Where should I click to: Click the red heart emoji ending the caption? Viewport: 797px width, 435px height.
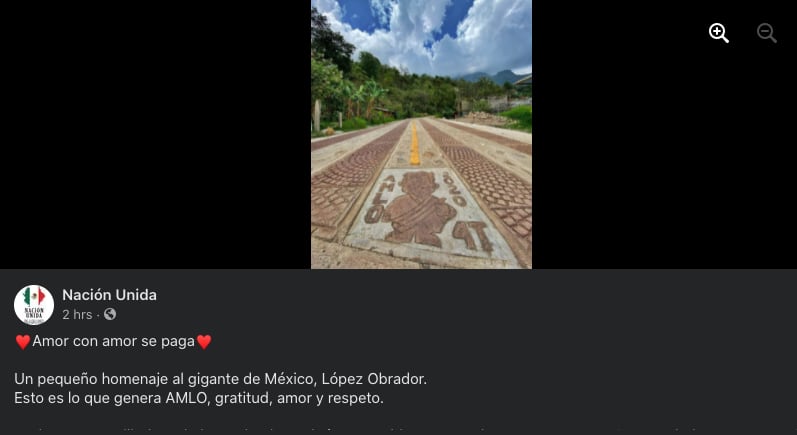click(x=204, y=342)
